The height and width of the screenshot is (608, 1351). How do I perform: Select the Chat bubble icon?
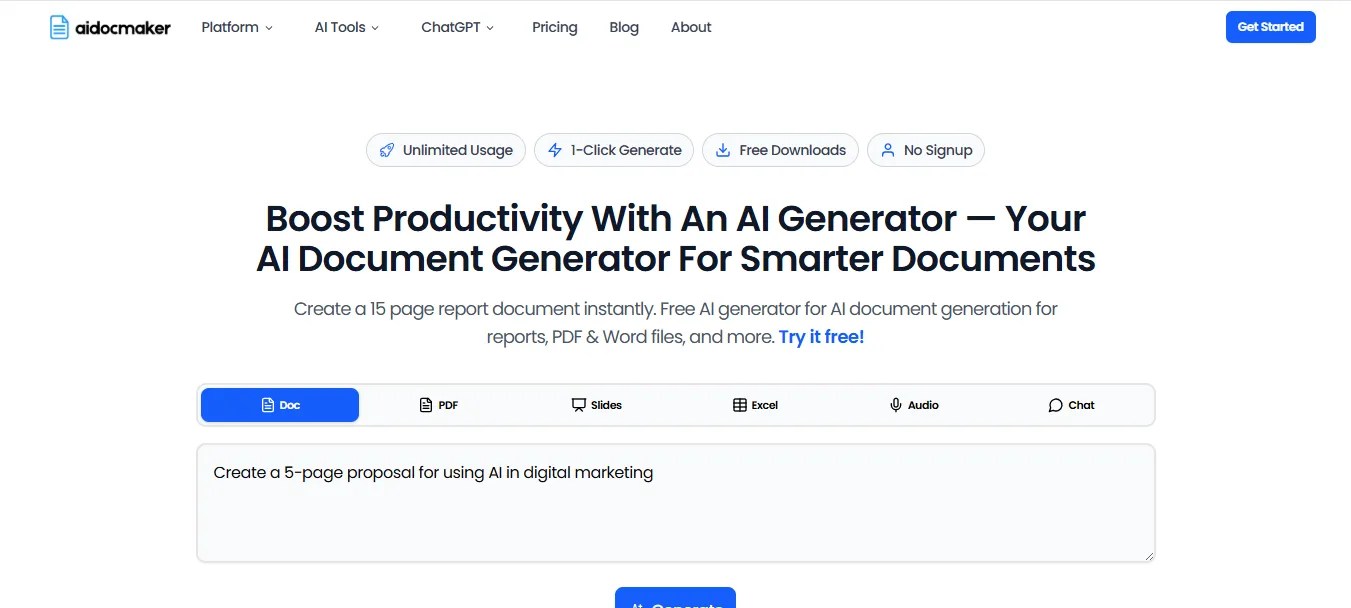[1055, 405]
